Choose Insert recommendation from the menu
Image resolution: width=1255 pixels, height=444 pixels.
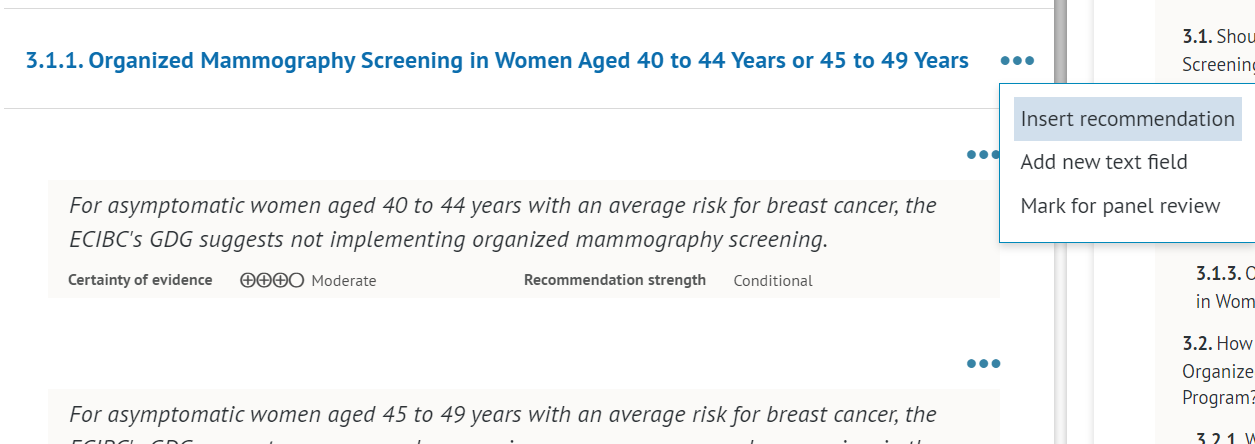click(1127, 119)
